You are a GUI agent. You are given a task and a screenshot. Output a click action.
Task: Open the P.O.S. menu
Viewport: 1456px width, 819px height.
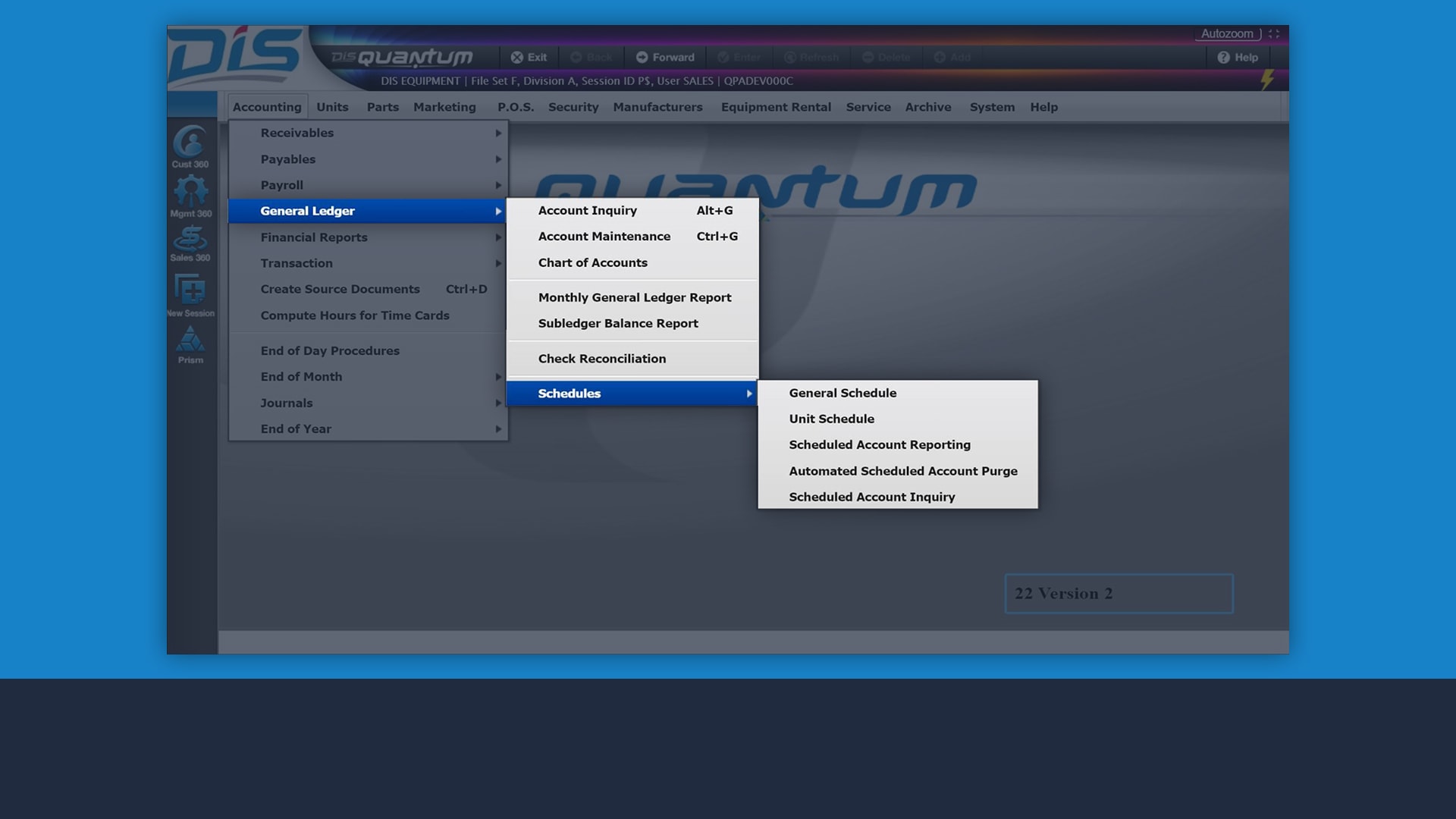pos(516,107)
